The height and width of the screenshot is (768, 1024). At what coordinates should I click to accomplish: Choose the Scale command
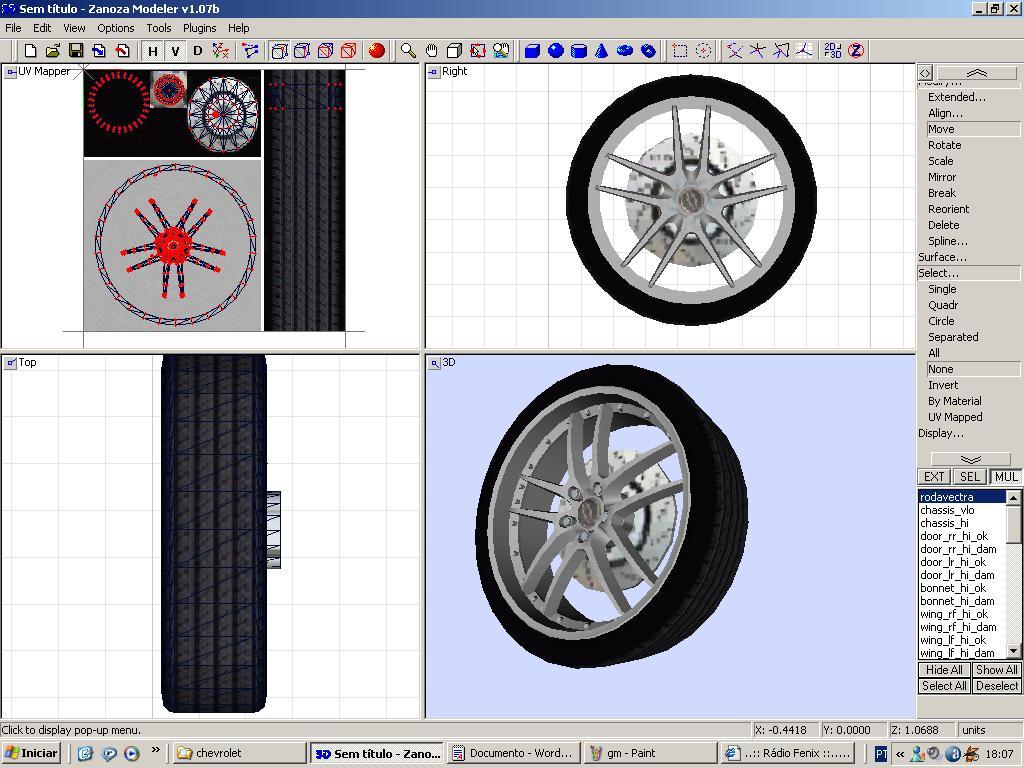940,161
